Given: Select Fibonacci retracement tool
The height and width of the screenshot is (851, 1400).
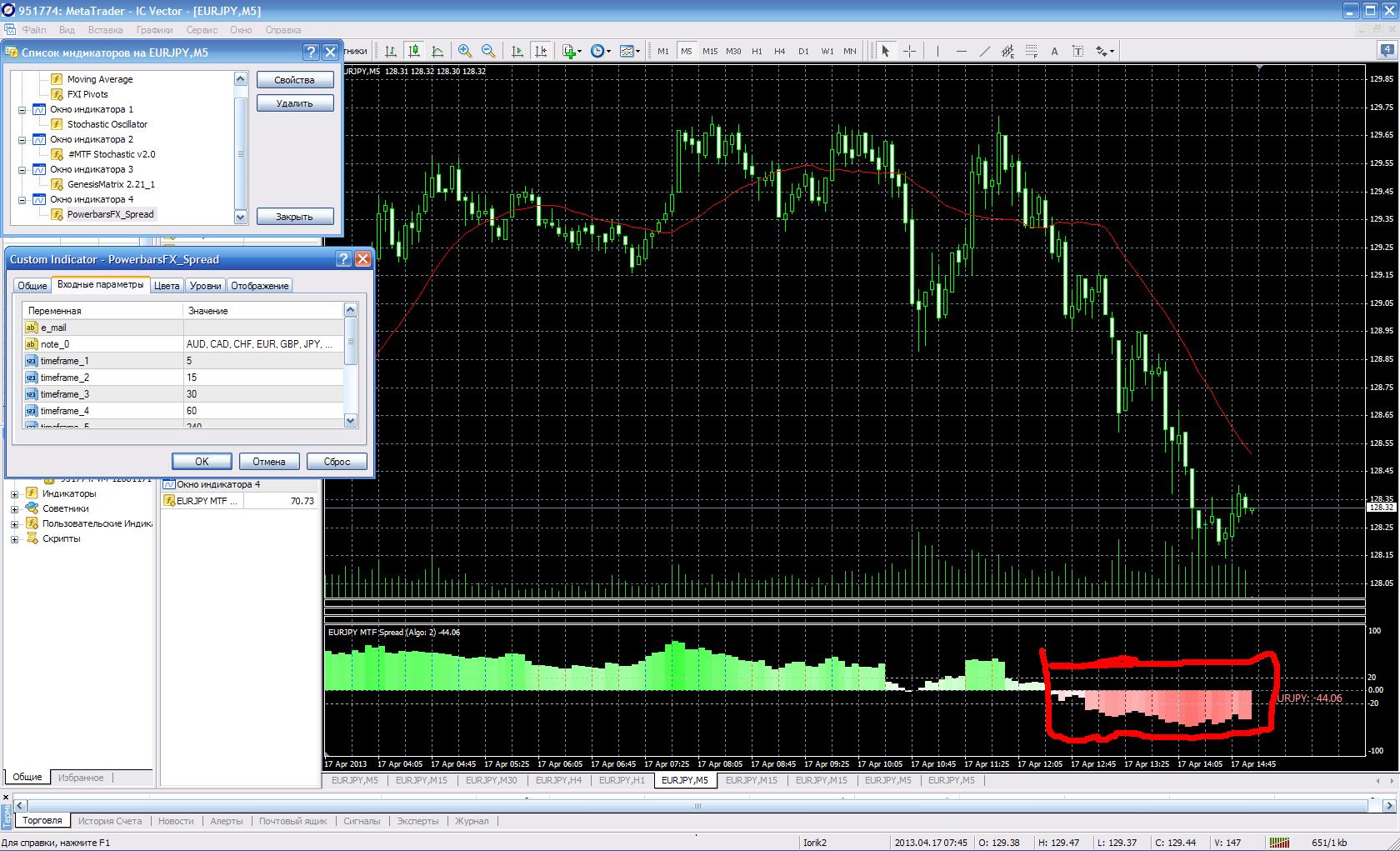Looking at the screenshot, I should coord(1031,51).
